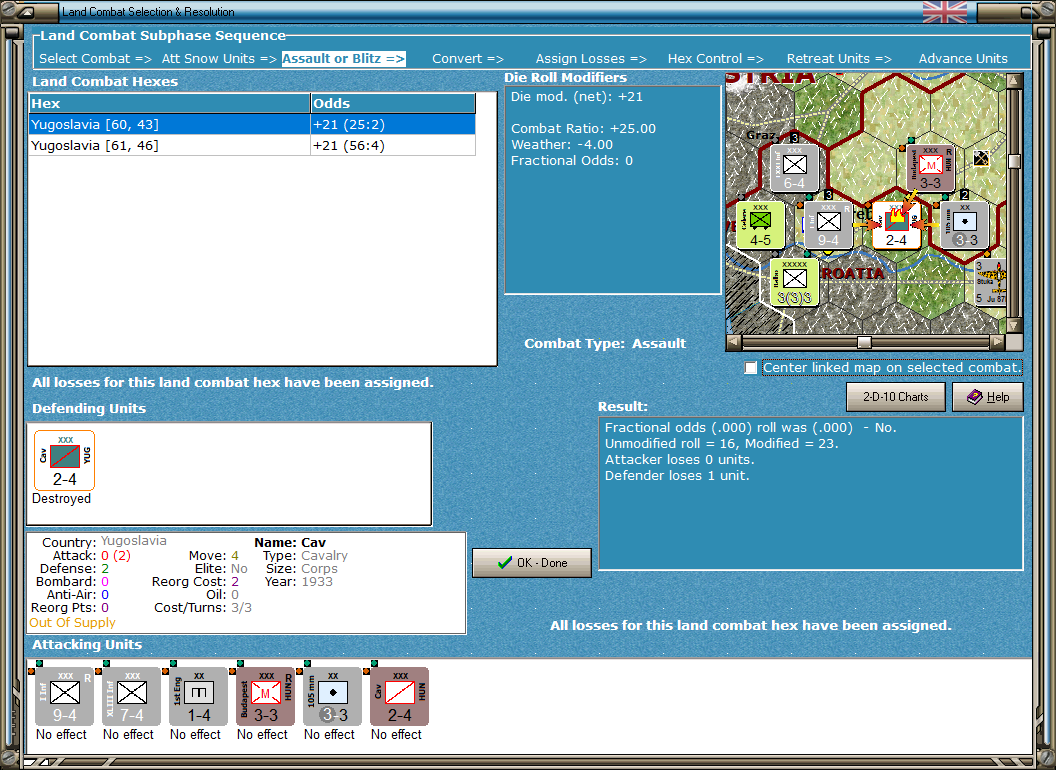Click the 3(3)3 army unit on the map

[795, 282]
